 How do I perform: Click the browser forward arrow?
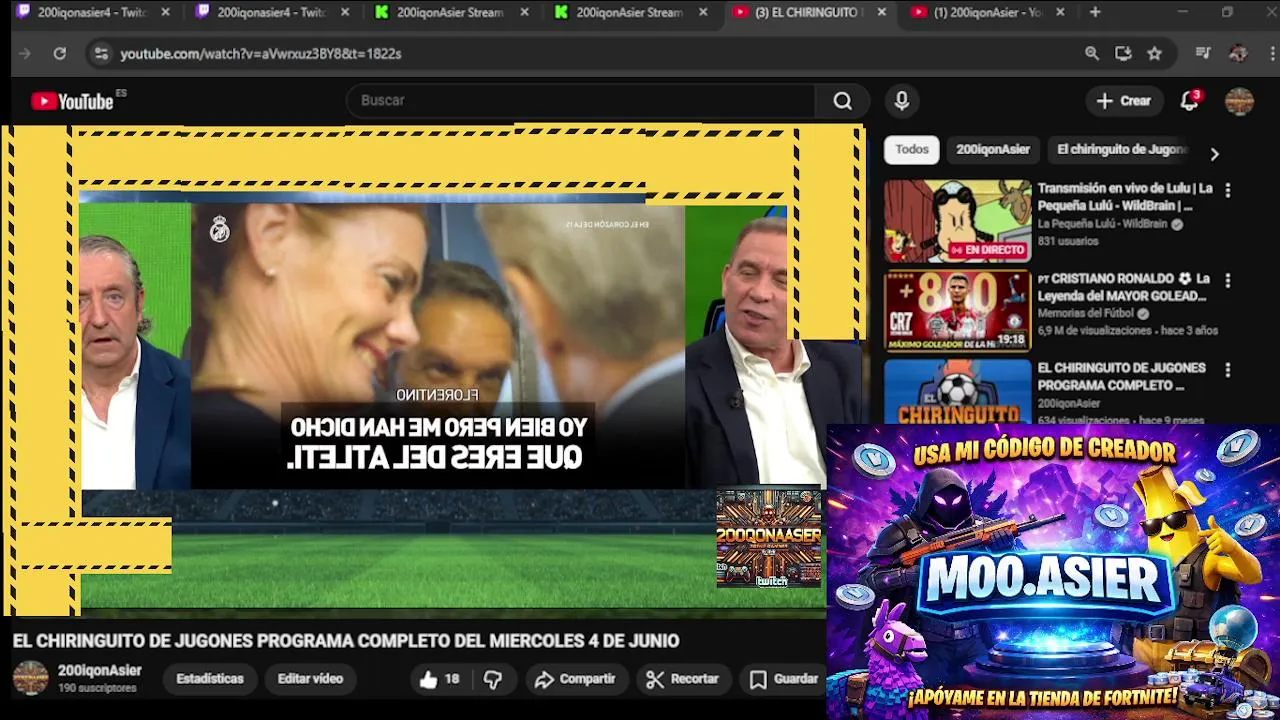coord(25,54)
